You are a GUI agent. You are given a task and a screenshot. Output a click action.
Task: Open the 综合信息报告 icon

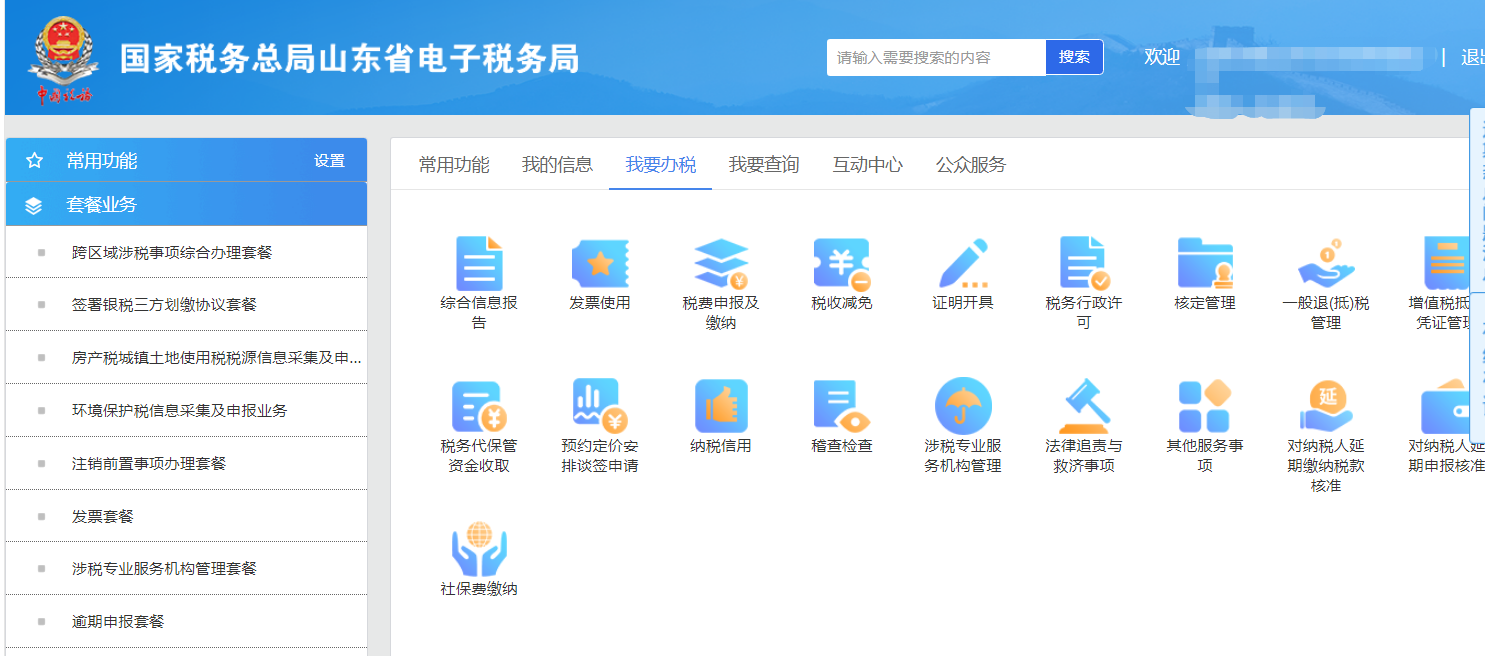[x=478, y=266]
